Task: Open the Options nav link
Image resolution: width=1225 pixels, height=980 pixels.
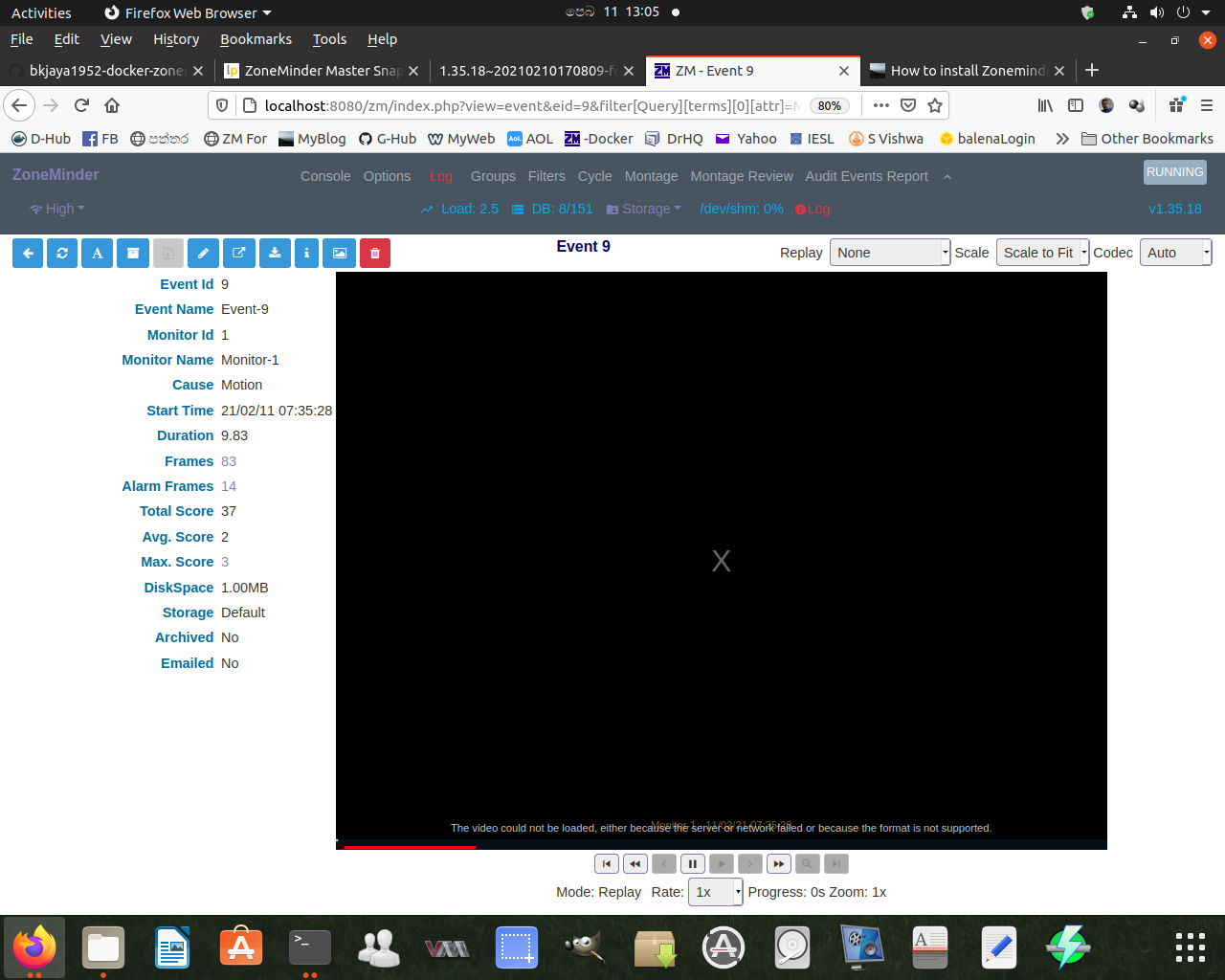Action: (387, 176)
